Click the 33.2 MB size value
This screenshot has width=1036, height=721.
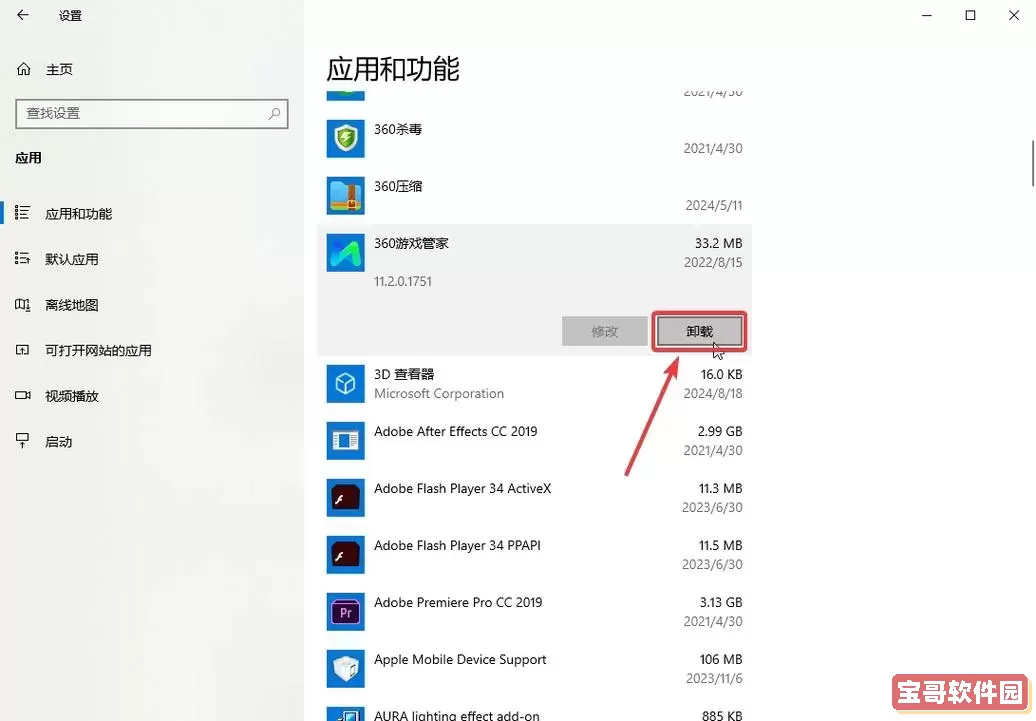coord(718,243)
